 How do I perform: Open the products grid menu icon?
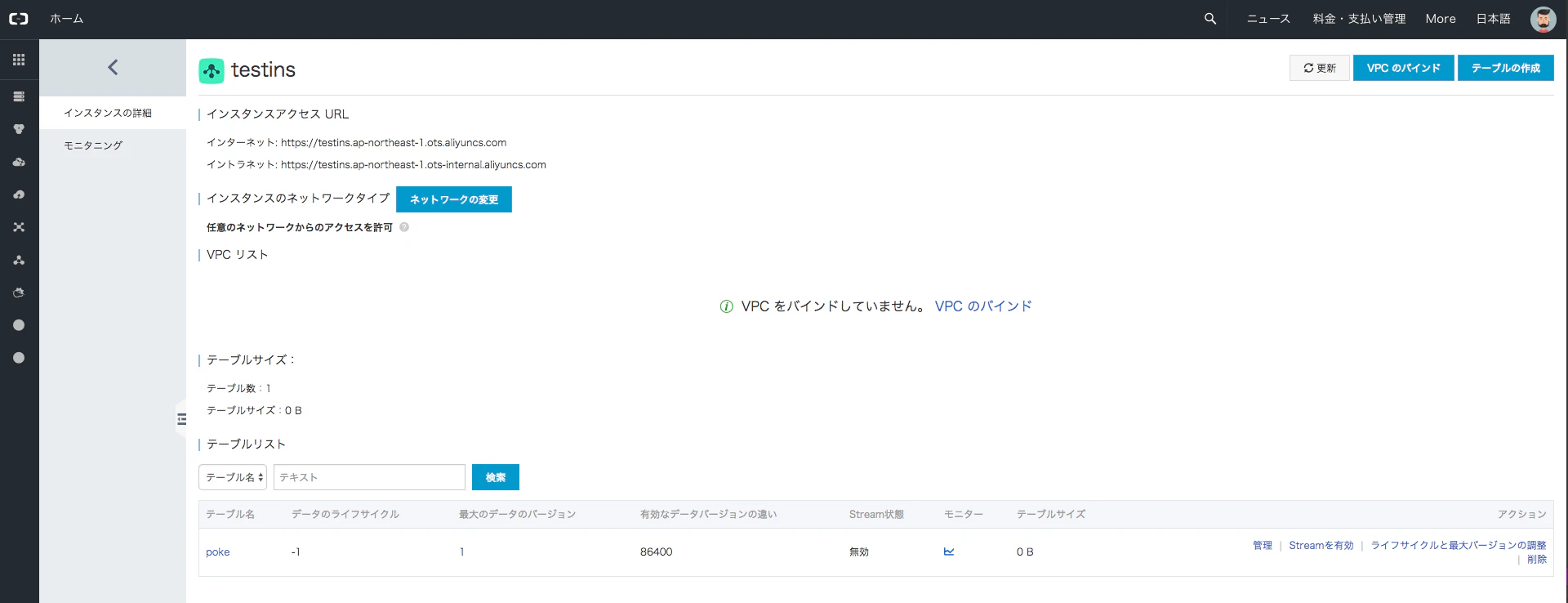point(19,60)
